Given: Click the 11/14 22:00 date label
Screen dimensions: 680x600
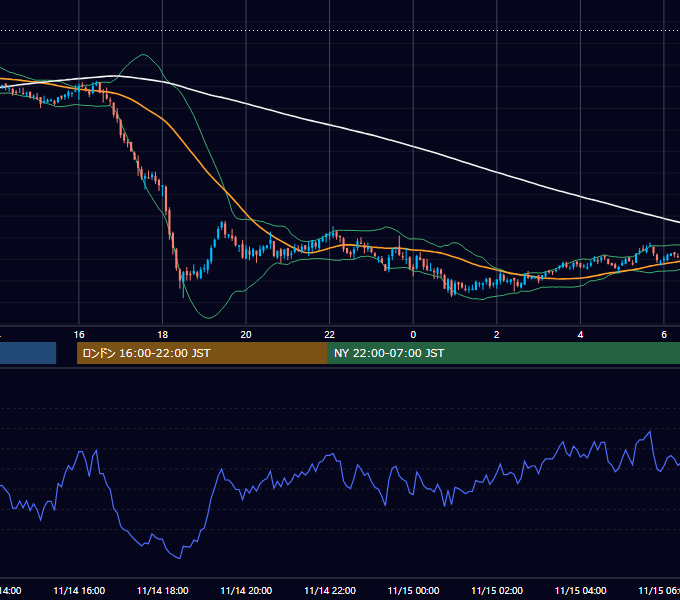Looking at the screenshot, I should click(x=330, y=590).
